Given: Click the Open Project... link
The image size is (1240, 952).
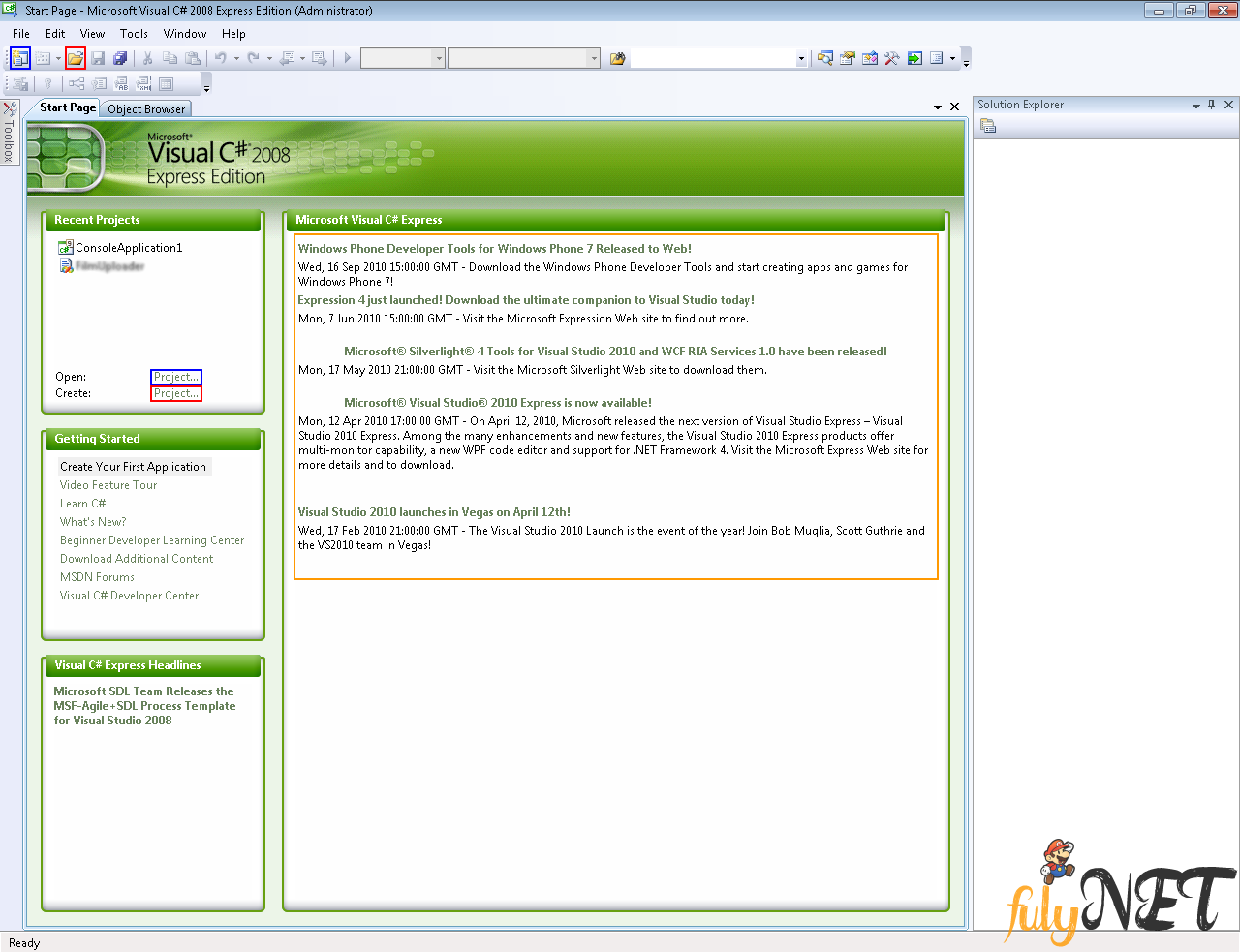Looking at the screenshot, I should [x=176, y=377].
